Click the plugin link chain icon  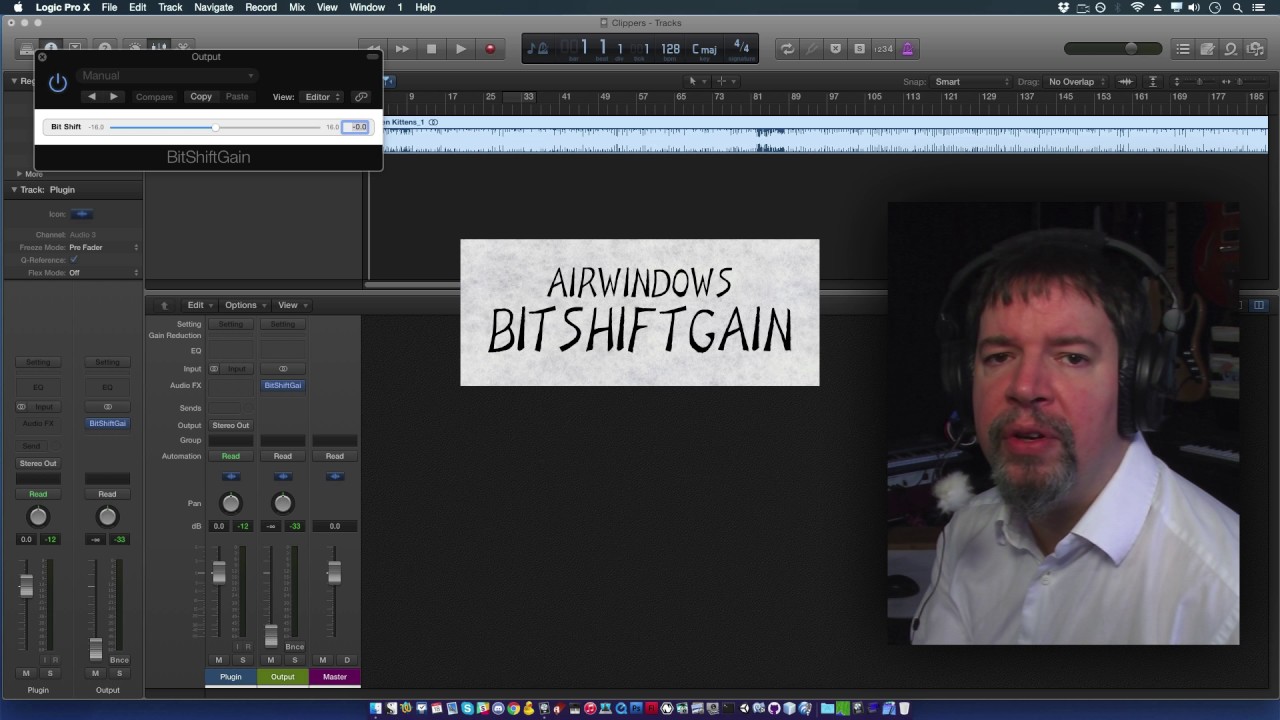coord(361,97)
